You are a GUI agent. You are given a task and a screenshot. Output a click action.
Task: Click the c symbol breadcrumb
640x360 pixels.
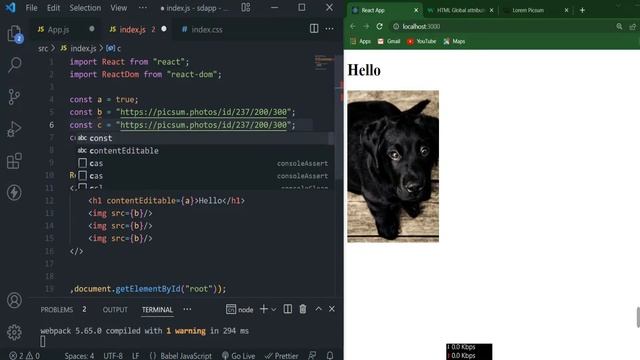pos(114,48)
